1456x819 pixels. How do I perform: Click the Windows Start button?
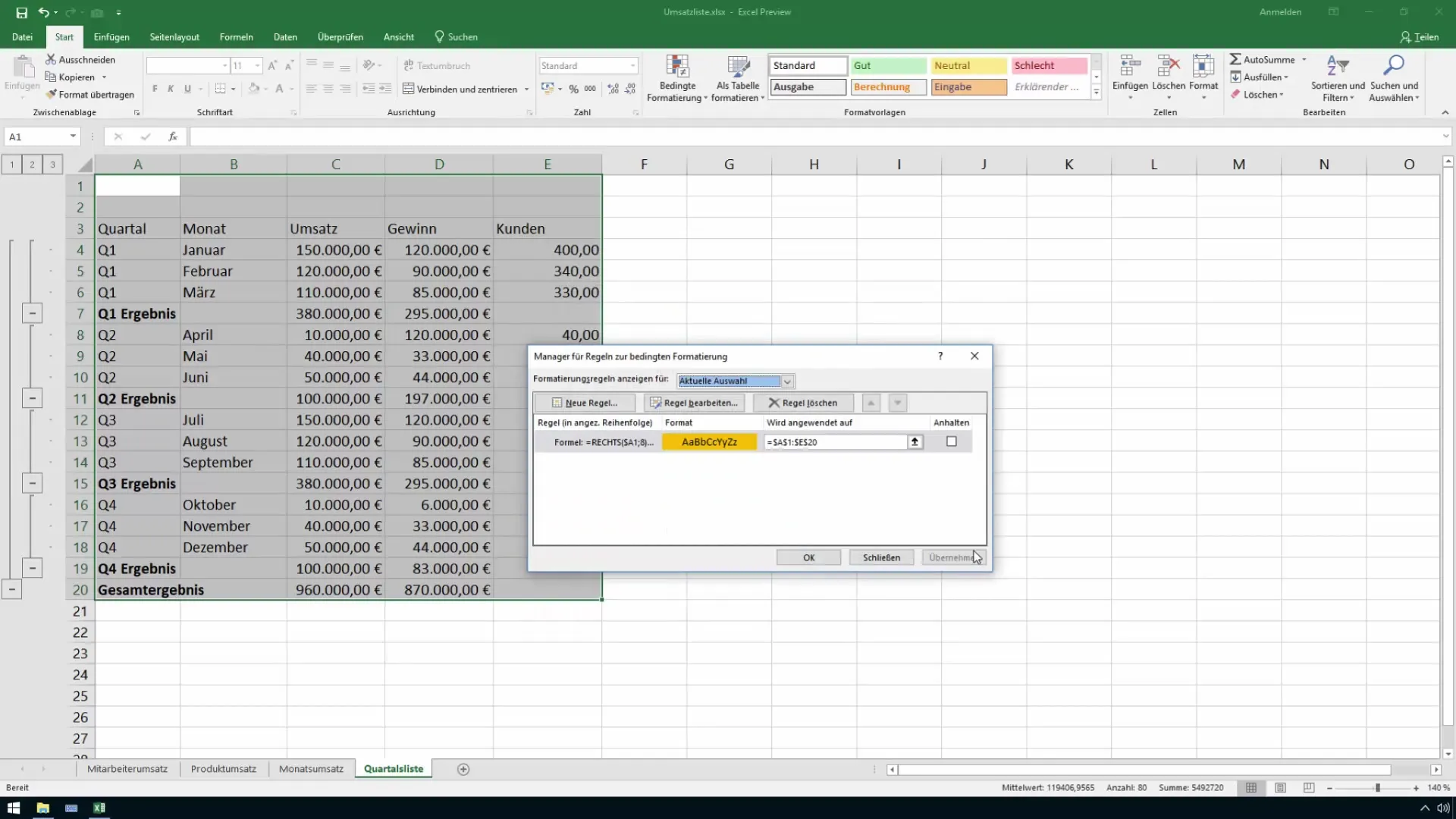tap(14, 808)
